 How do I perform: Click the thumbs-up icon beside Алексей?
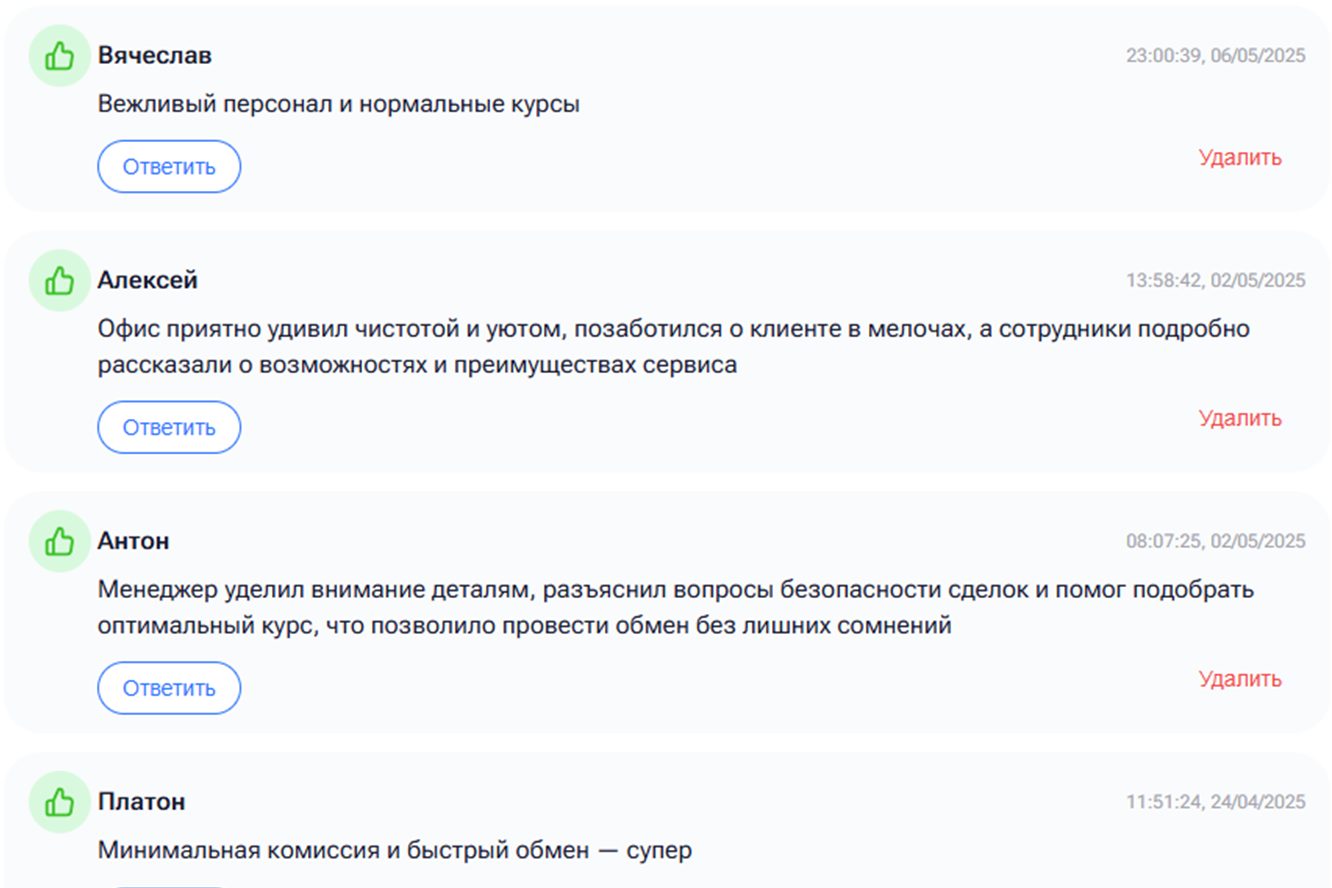click(x=59, y=282)
